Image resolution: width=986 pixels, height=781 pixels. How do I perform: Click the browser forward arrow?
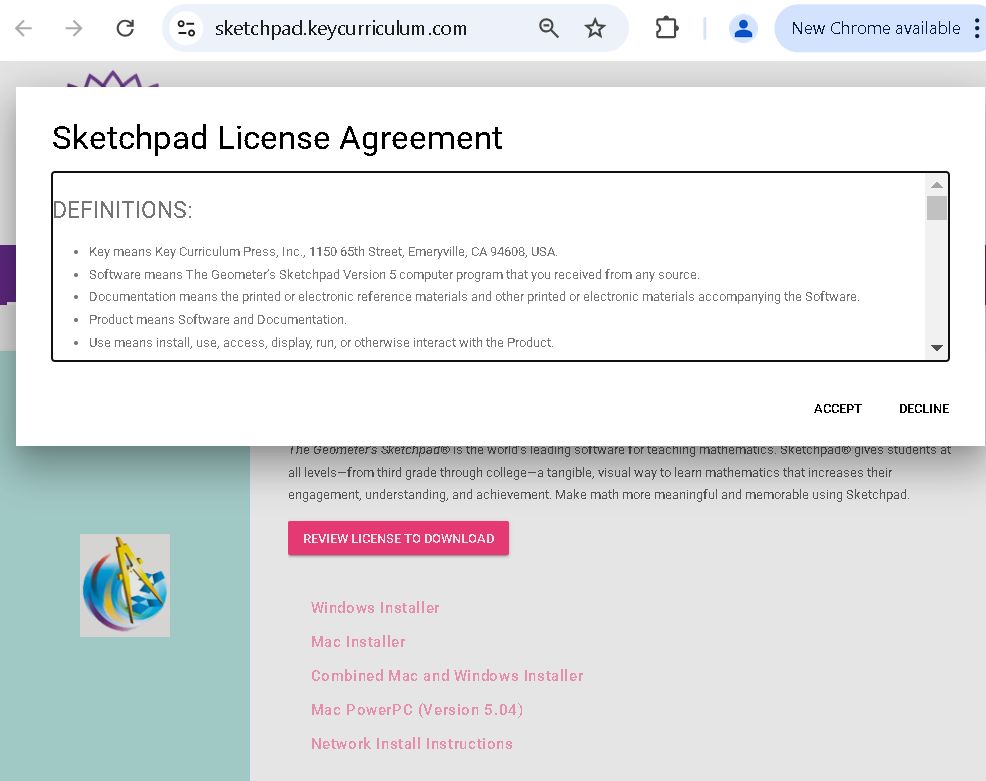(x=74, y=28)
